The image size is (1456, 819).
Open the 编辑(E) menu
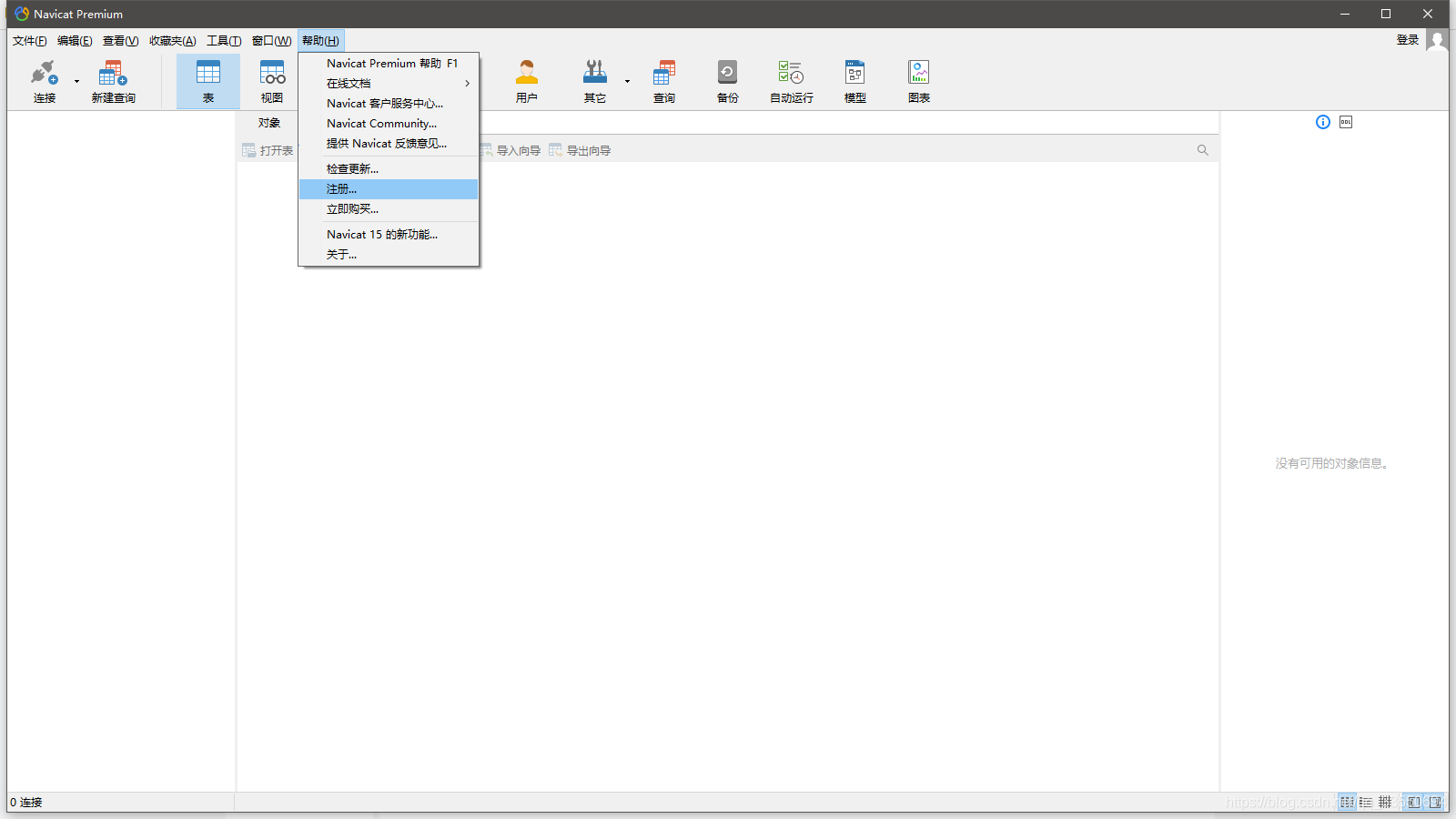(75, 41)
